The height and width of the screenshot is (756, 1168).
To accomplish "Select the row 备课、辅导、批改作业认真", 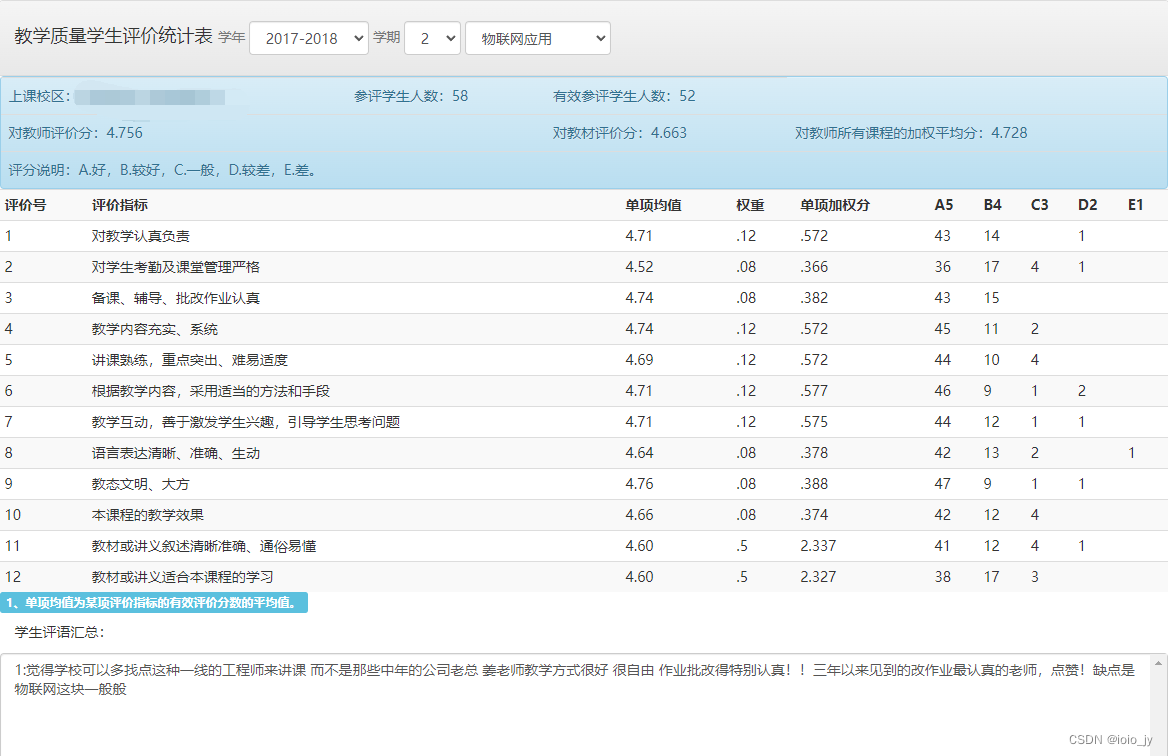I will pyautogui.click(x=584, y=298).
